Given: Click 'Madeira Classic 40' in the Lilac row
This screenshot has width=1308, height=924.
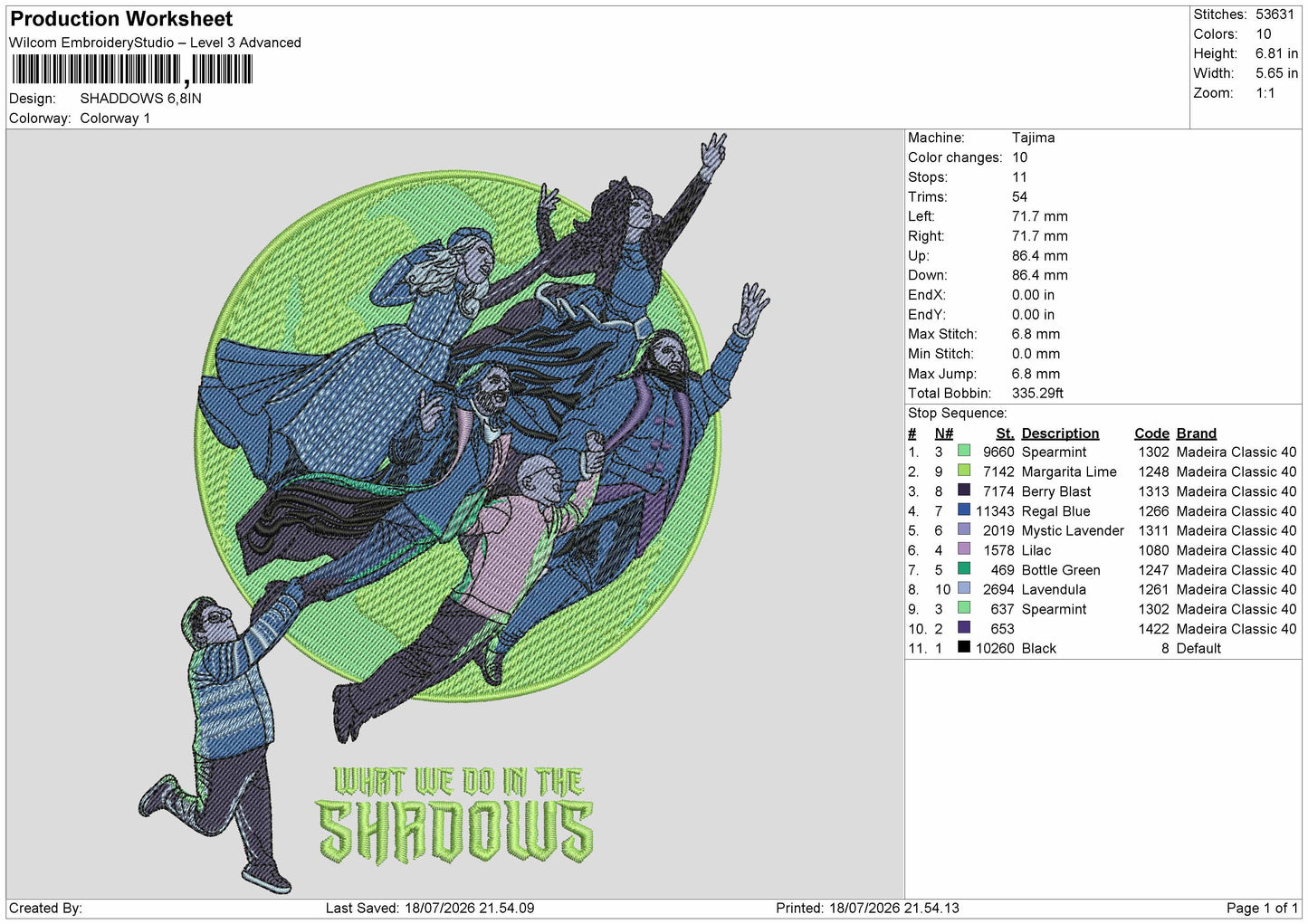Looking at the screenshot, I should [1236, 550].
